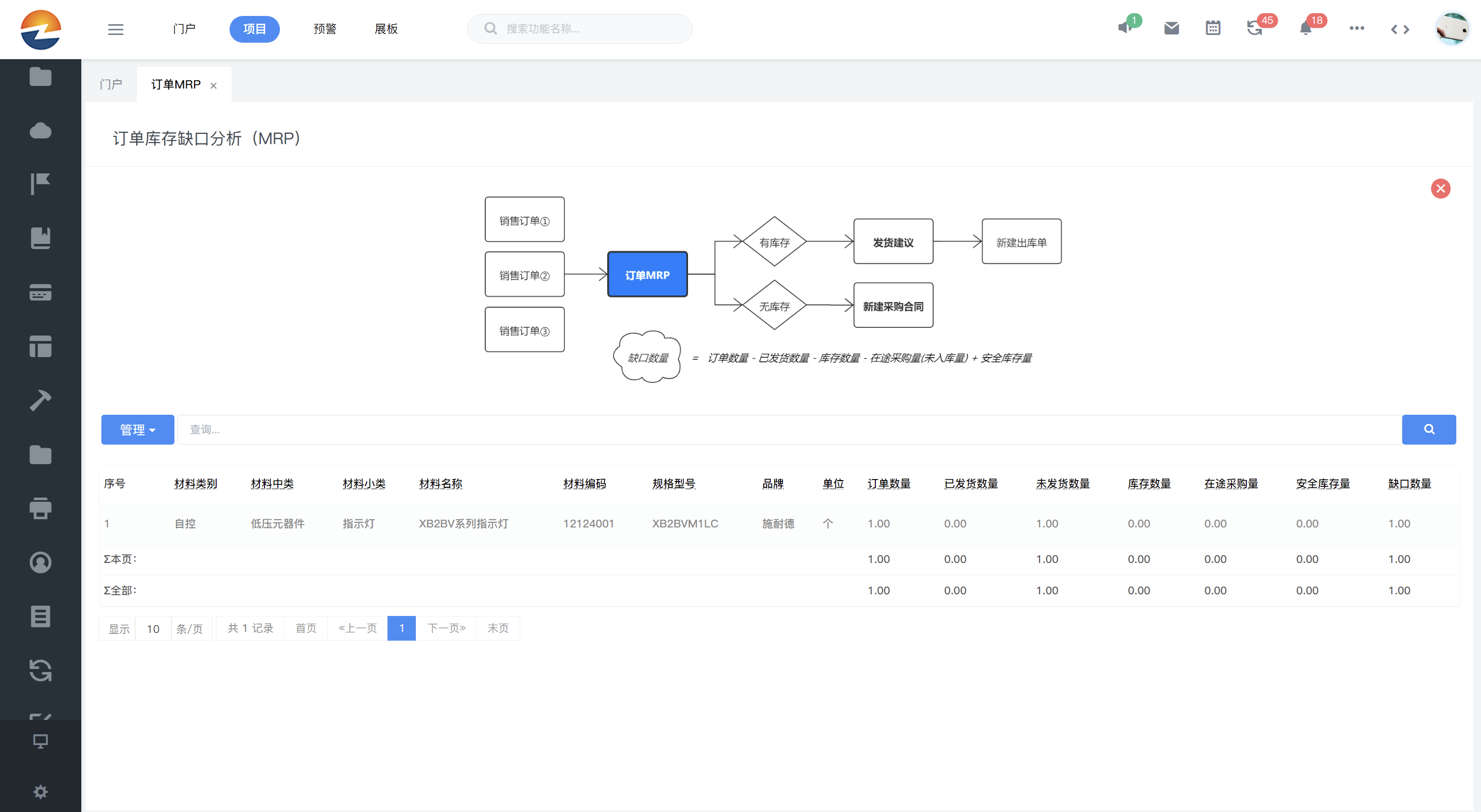Toggle the hamburger menu icon

[x=116, y=29]
